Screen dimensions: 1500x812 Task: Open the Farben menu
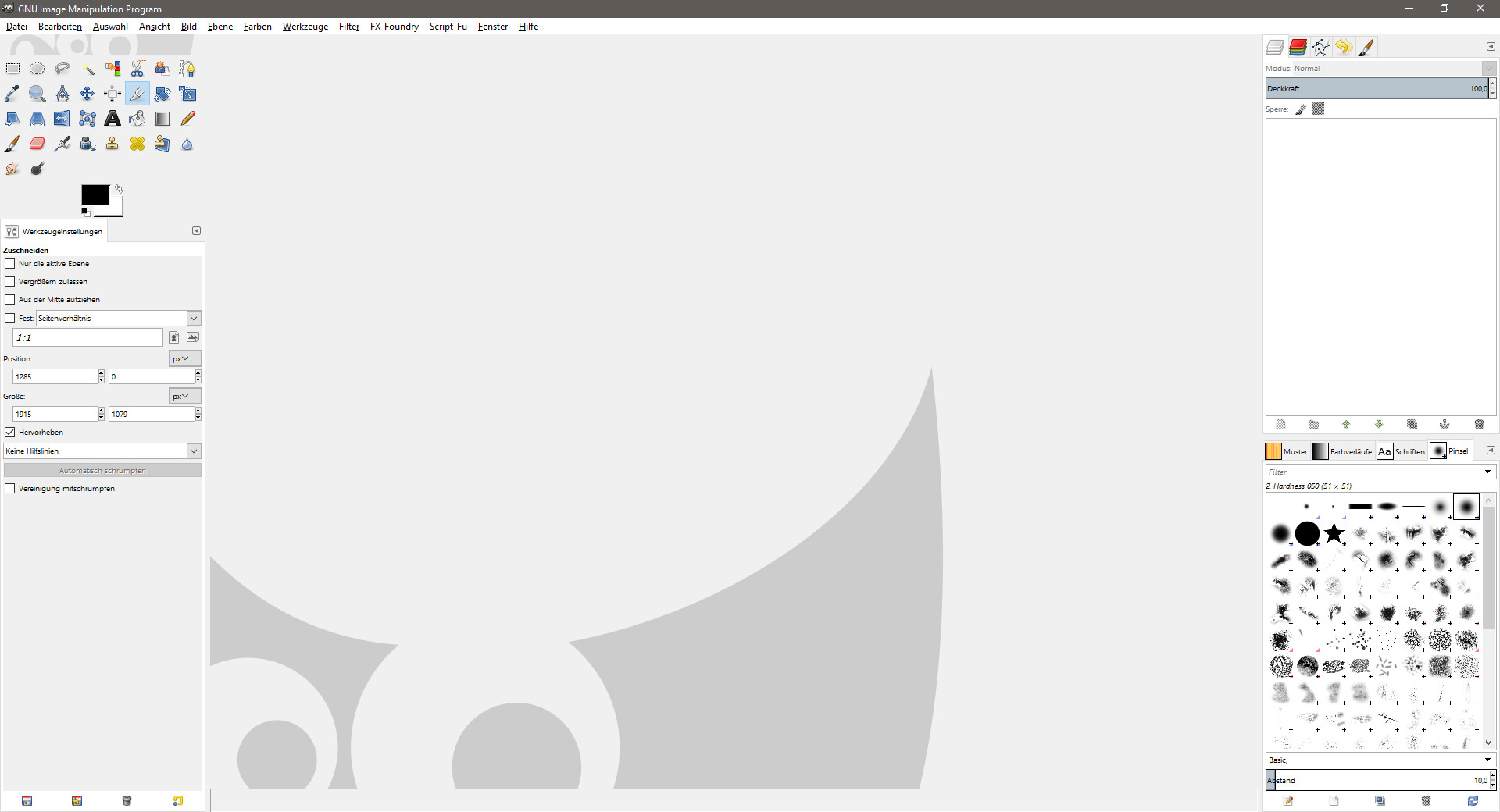pos(258,27)
